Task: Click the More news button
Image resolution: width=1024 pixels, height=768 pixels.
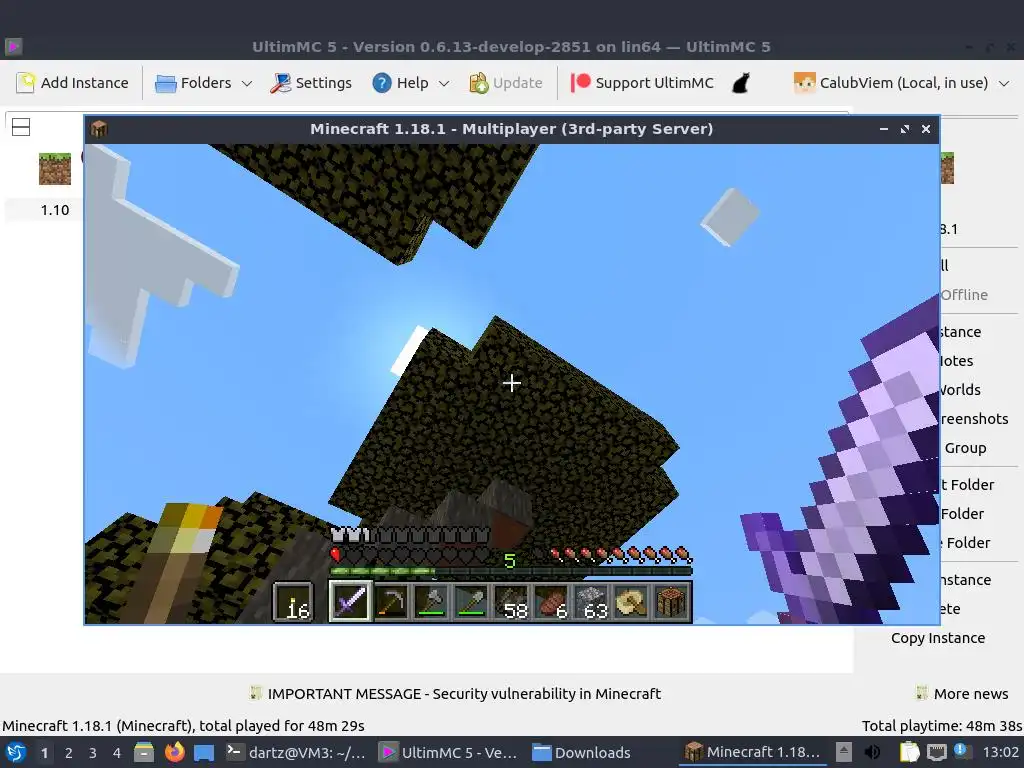Action: click(962, 694)
